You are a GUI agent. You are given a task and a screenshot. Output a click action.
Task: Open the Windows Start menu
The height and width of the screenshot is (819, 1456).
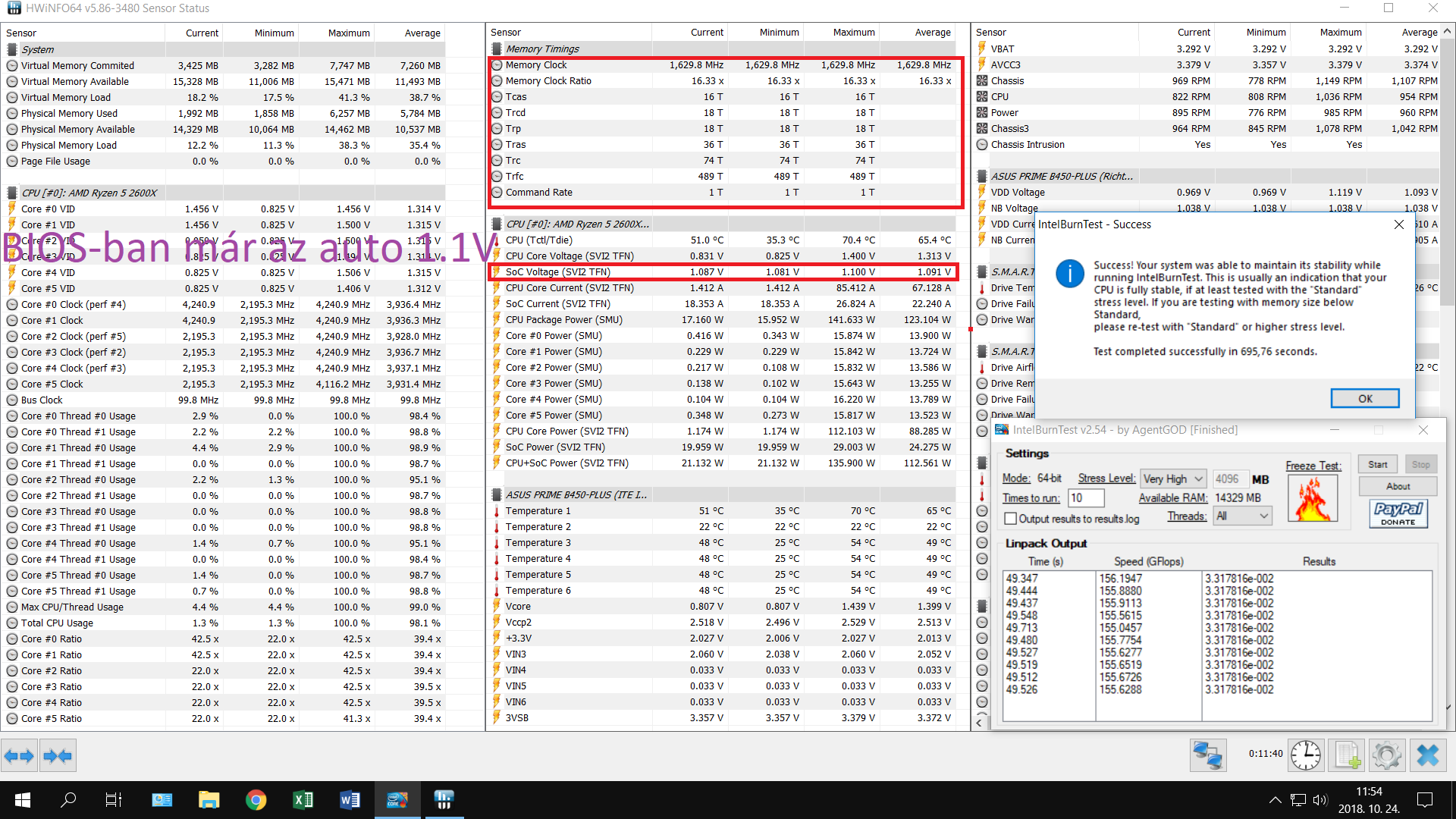coord(22,800)
